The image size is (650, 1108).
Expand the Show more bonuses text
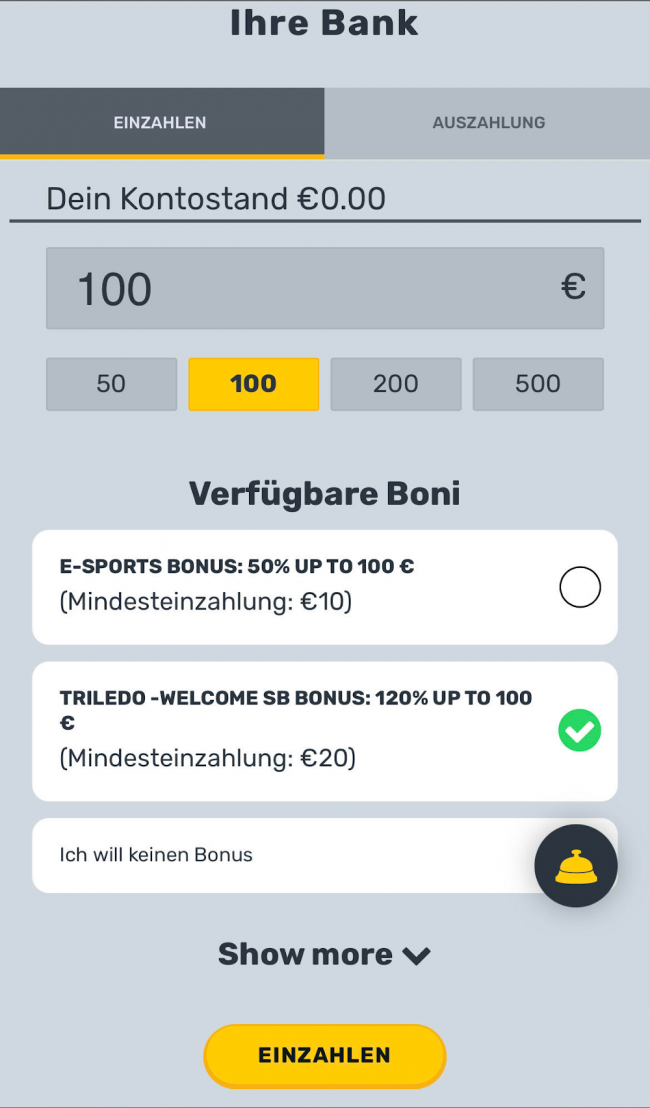click(305, 955)
